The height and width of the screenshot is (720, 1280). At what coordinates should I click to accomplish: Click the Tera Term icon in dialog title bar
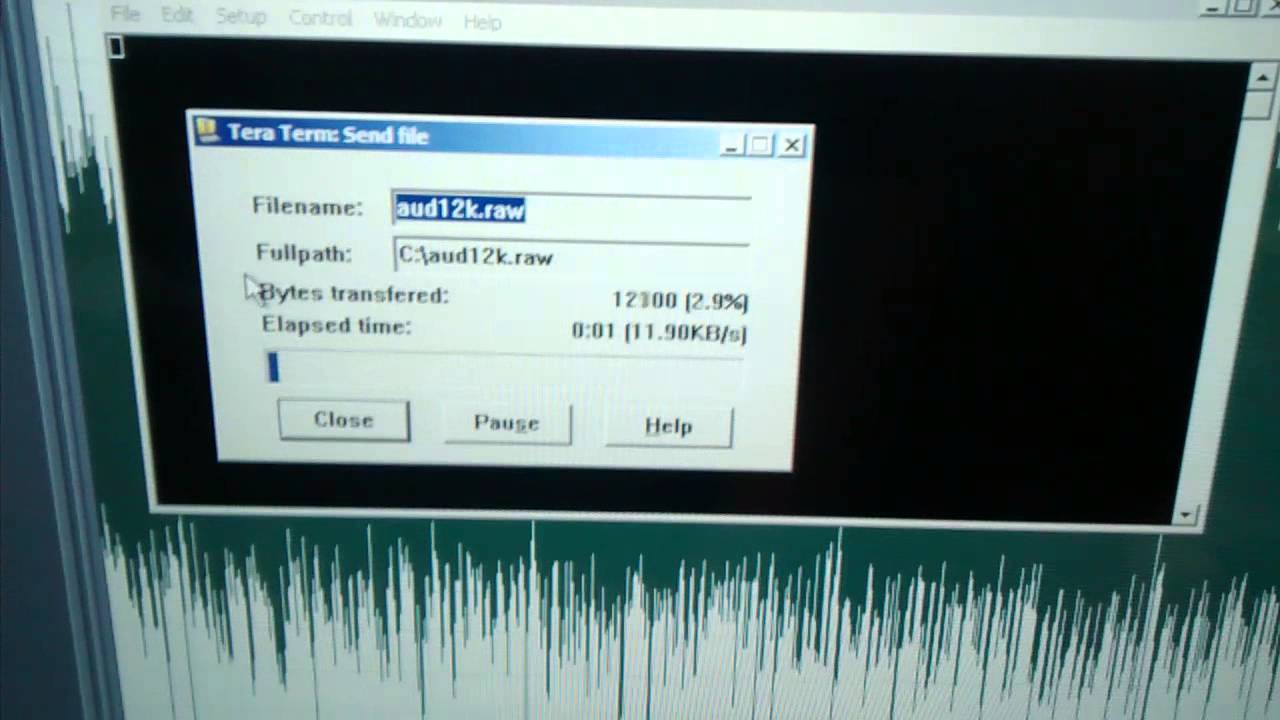coord(207,131)
